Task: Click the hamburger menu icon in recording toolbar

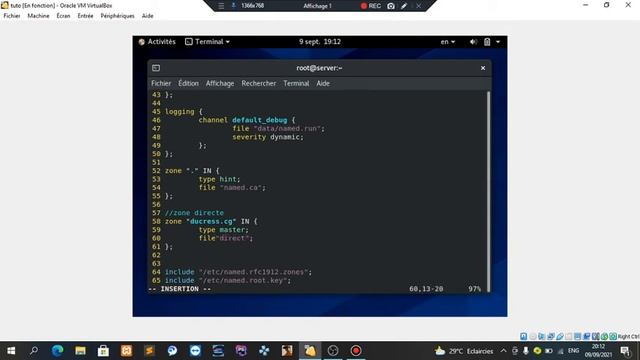Action: point(221,6)
